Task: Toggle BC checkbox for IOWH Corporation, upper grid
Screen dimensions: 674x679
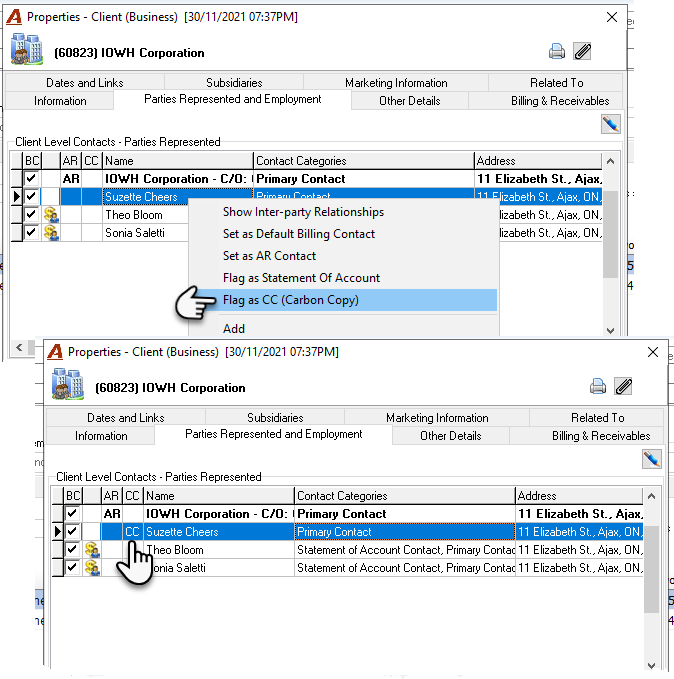Action: click(x=31, y=178)
